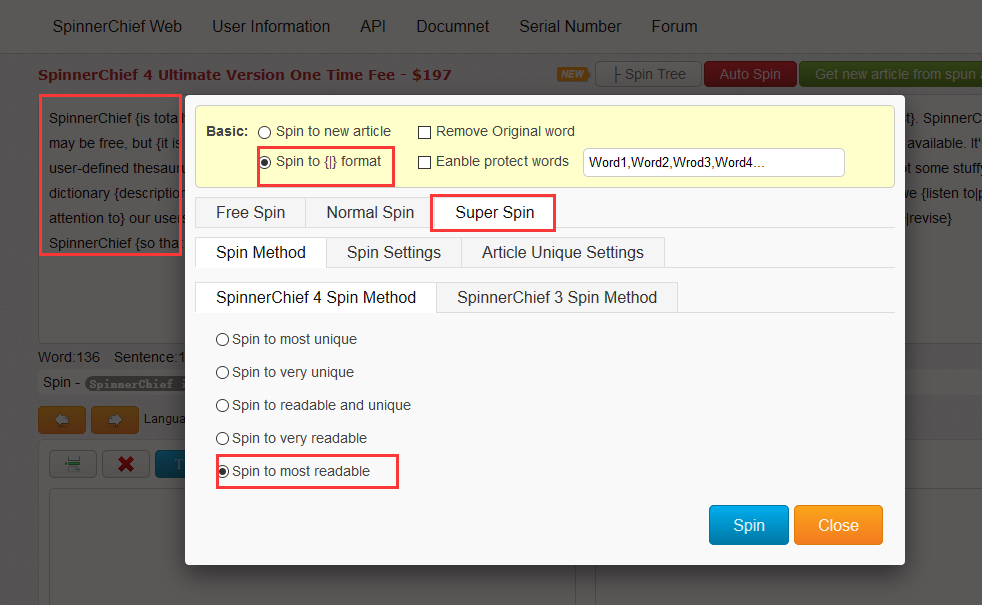Image resolution: width=982 pixels, height=605 pixels.
Task: Click the red X delete icon
Action: click(126, 464)
